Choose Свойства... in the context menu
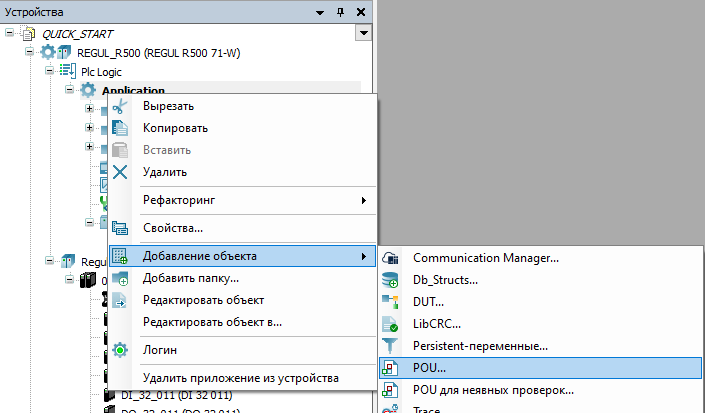 [173, 228]
